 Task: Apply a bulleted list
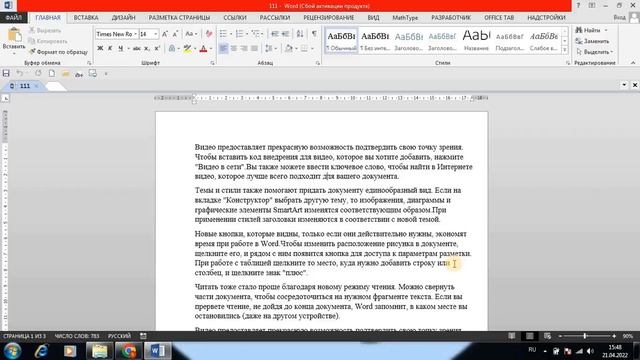pyautogui.click(x=223, y=34)
